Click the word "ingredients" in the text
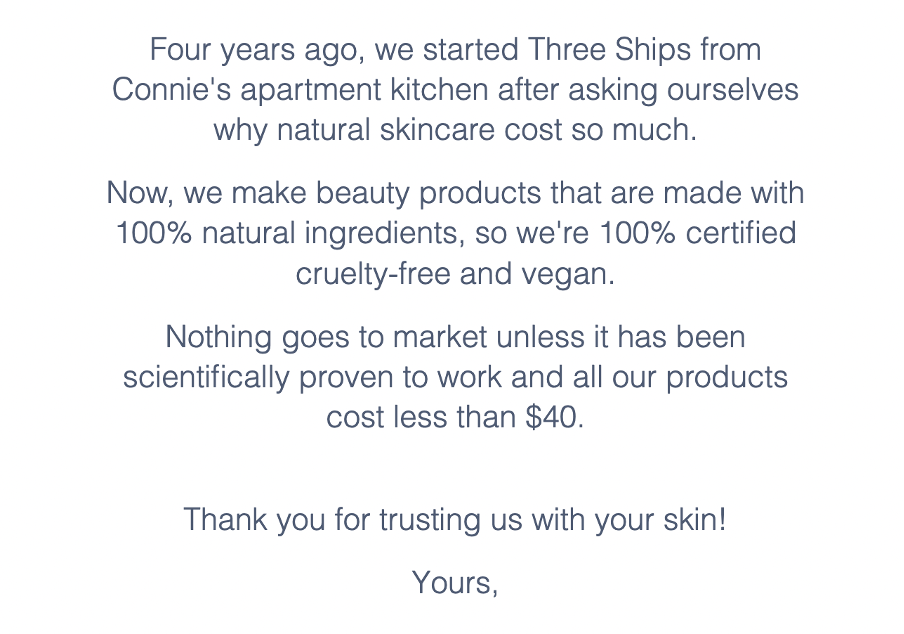904x634 pixels. [377, 233]
